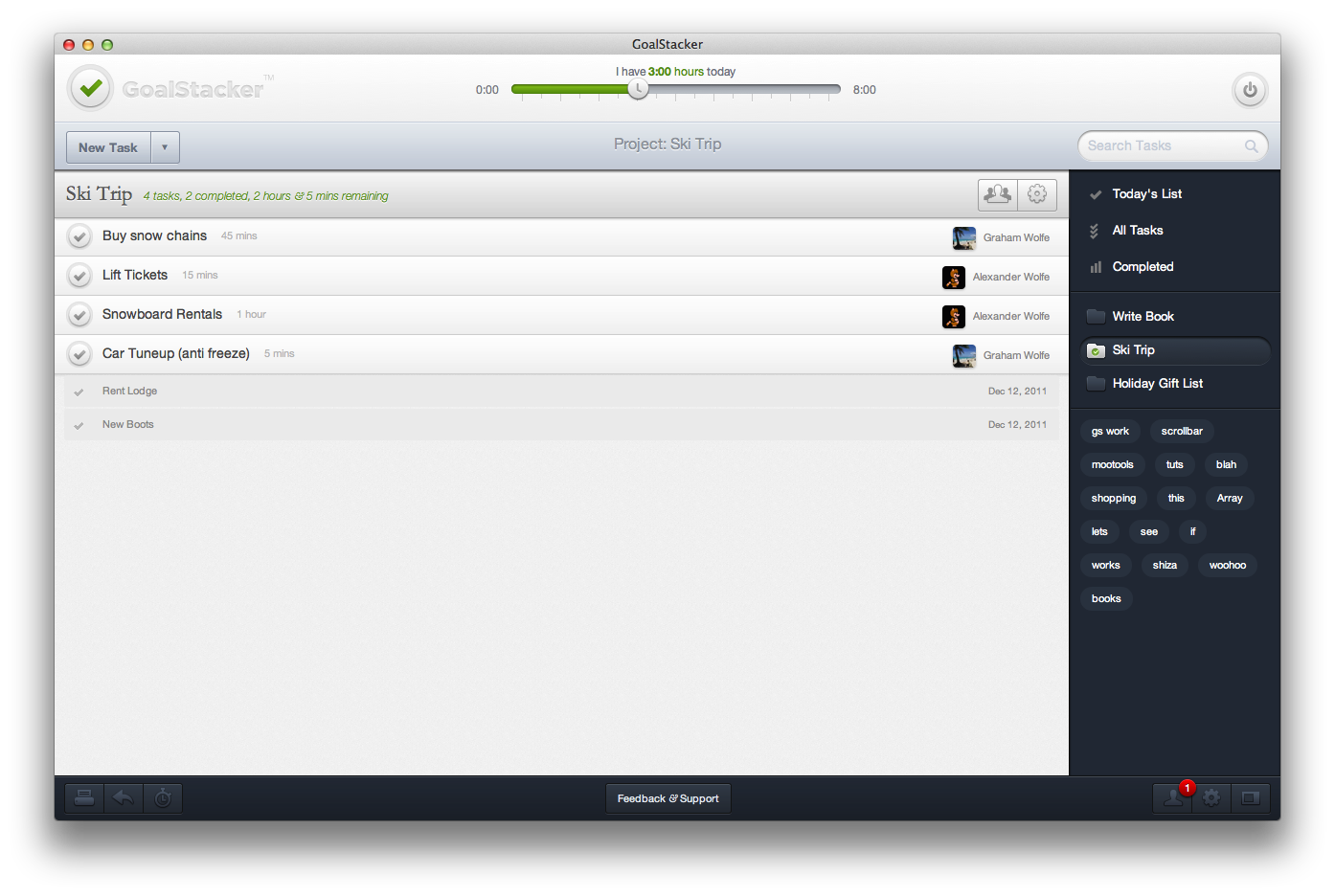Click the "Dec 12, 2011" date on New Boots
Viewport: 1335px width, 896px height.
coord(1017,424)
